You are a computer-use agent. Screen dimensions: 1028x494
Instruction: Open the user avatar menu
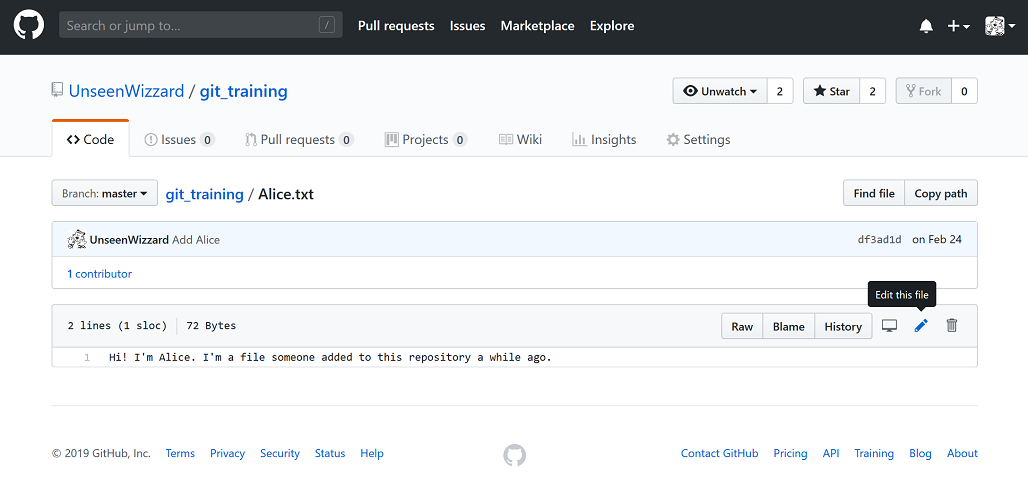pyautogui.click(x=1000, y=26)
